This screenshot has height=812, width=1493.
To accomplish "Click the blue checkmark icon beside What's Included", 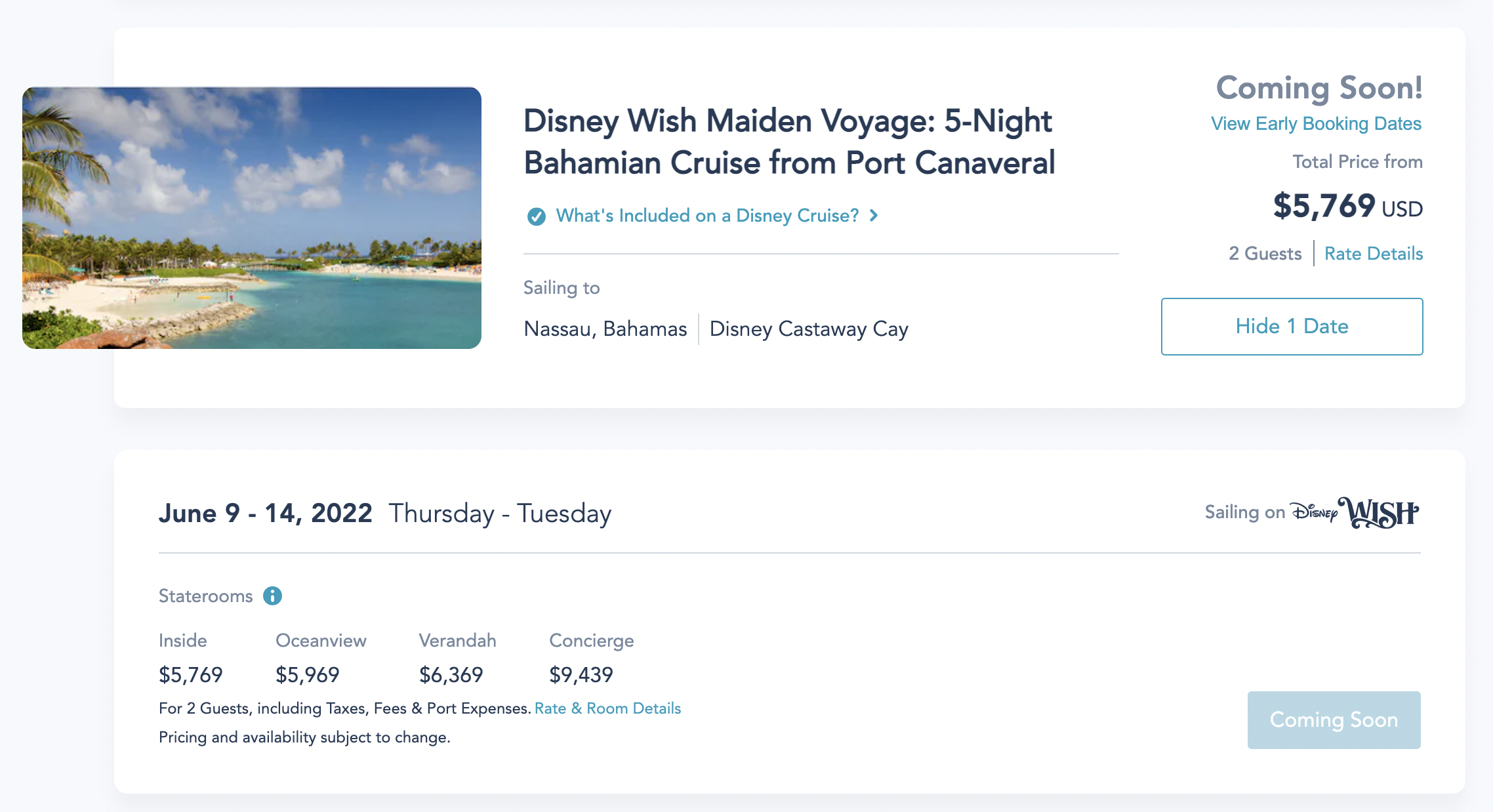I will [536, 216].
